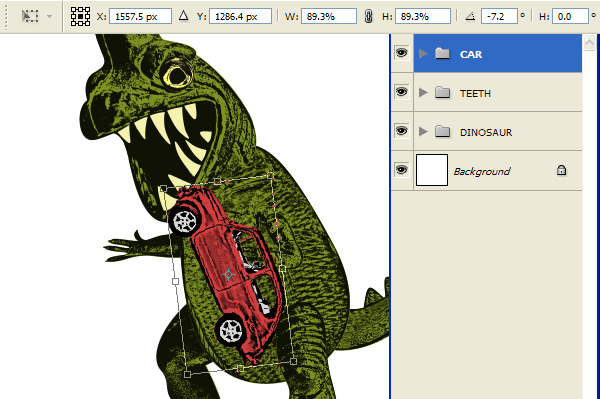Click the rotation angle icon
Viewport: 600px width, 399px height.
[470, 16]
